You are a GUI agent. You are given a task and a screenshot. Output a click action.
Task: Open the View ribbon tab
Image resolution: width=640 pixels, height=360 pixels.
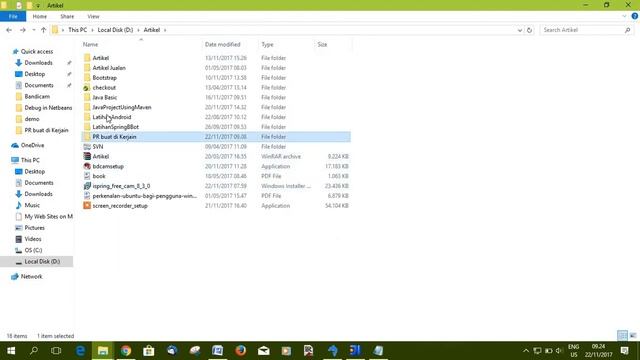93,16
